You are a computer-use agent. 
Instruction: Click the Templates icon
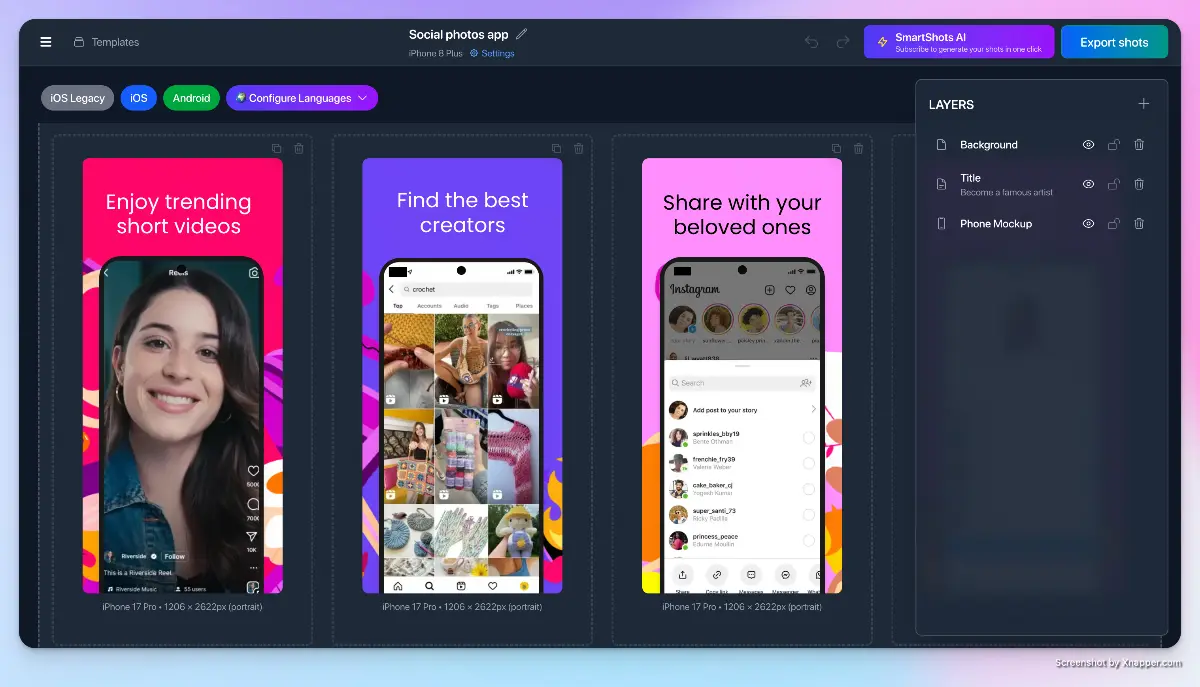point(77,42)
